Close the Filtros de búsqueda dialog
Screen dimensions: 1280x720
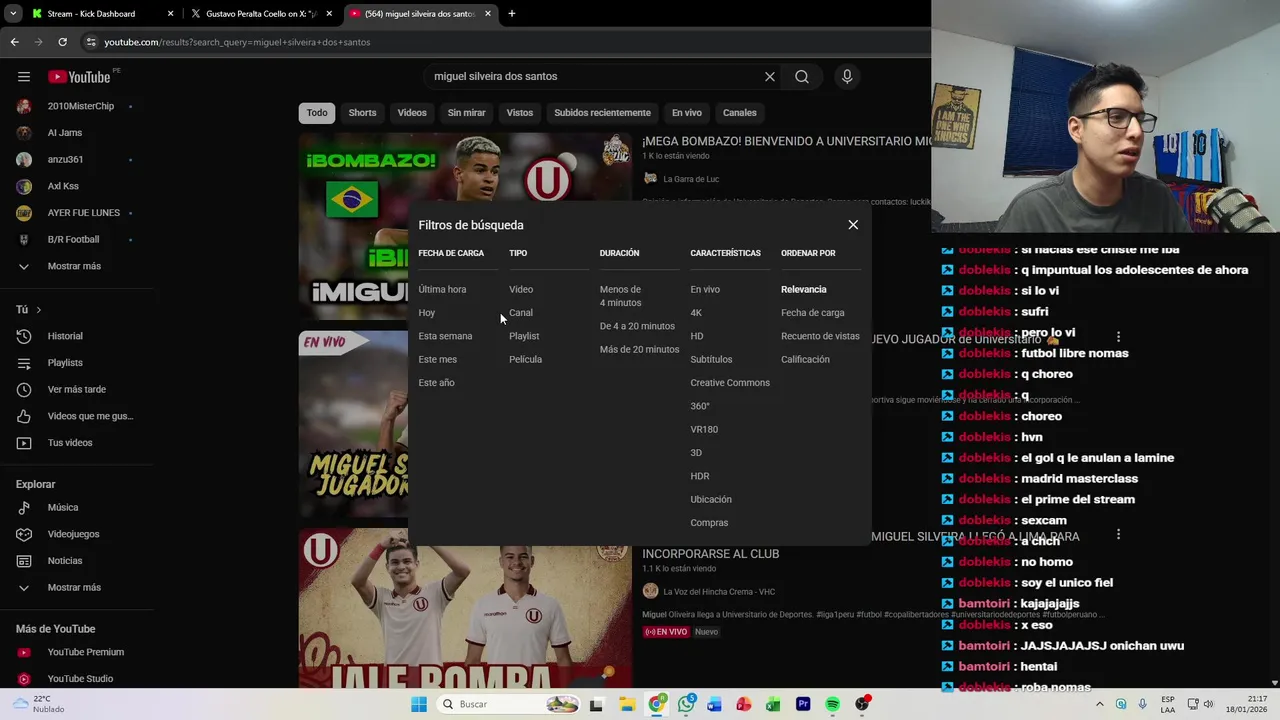click(853, 225)
